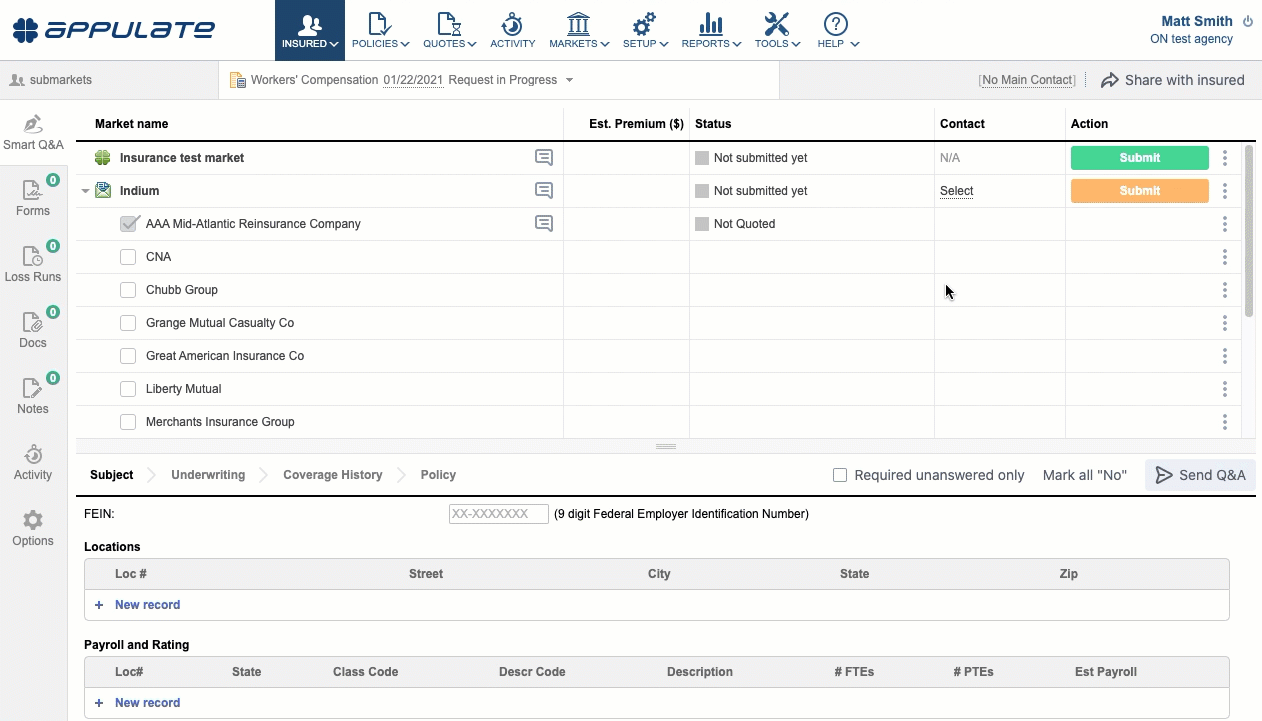Open the Docs sidebar panel
The image size is (1262, 721).
tap(33, 329)
